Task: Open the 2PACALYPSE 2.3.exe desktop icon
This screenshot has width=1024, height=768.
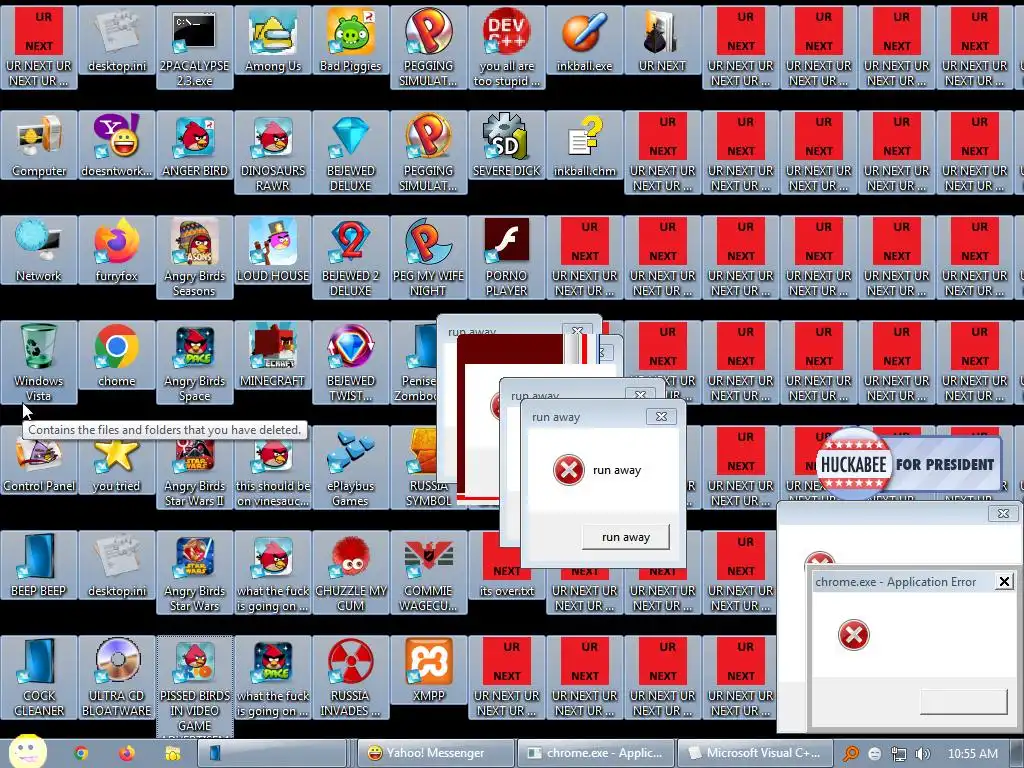Action: click(x=195, y=47)
